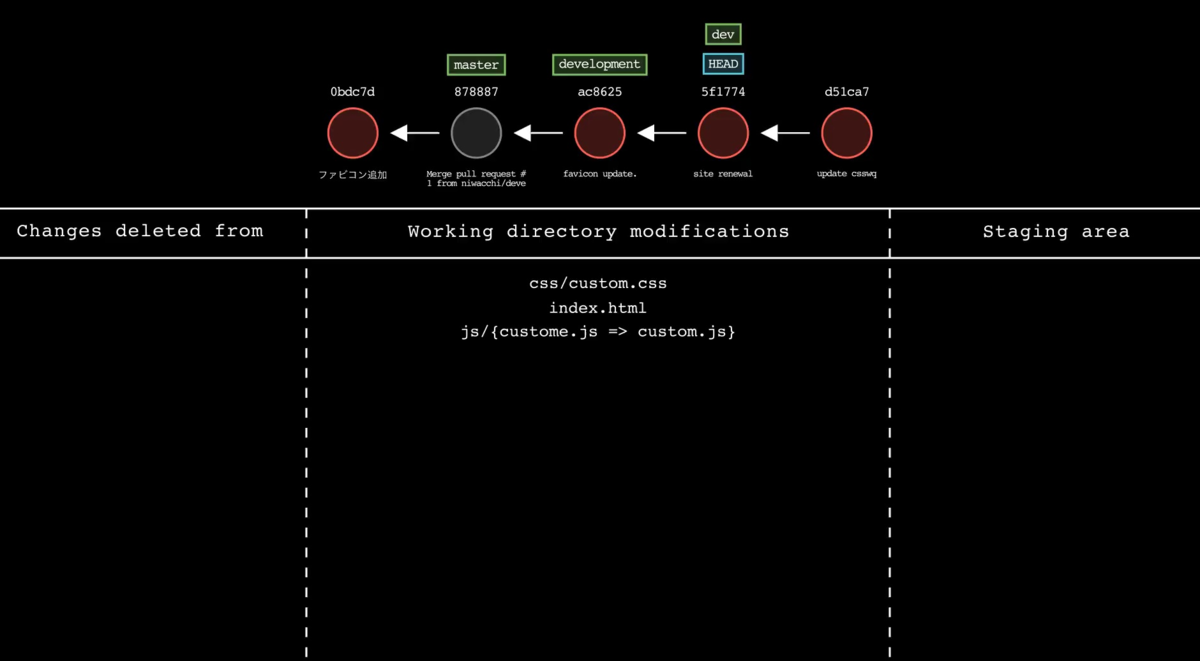Viewport: 1200px width, 661px height.
Task: Select the ac8625 commit circle
Action: 599,132
